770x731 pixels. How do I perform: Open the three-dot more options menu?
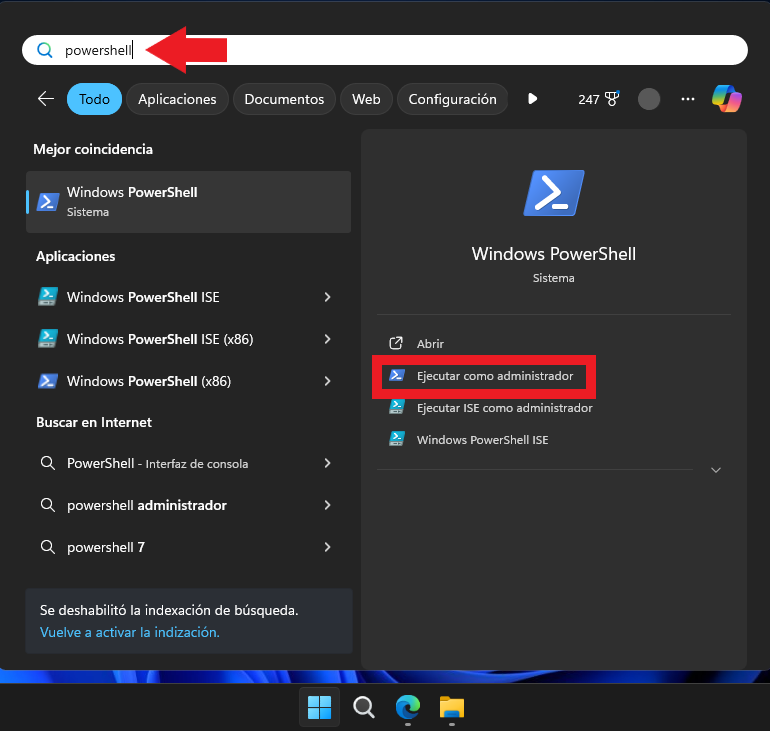(x=688, y=99)
